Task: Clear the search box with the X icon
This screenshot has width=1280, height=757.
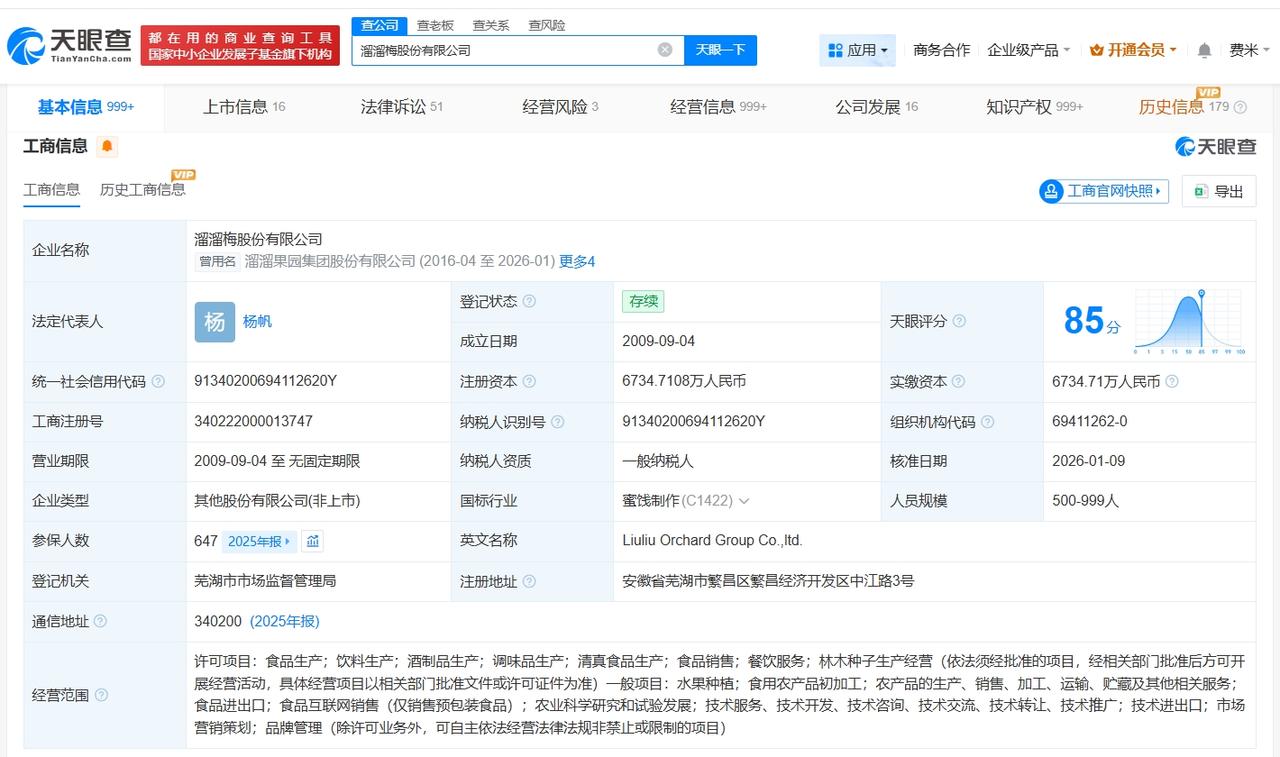Action: click(x=665, y=50)
